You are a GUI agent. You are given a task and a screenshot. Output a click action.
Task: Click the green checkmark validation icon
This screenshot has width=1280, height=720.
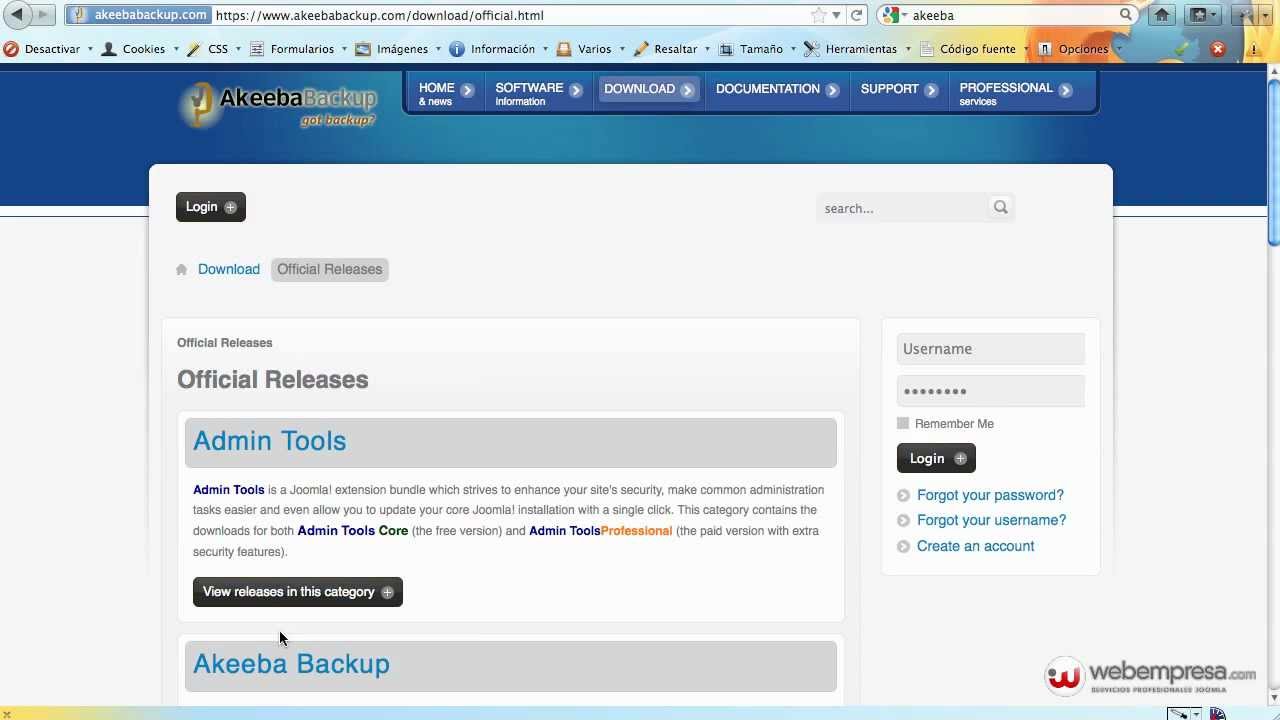(x=1183, y=49)
